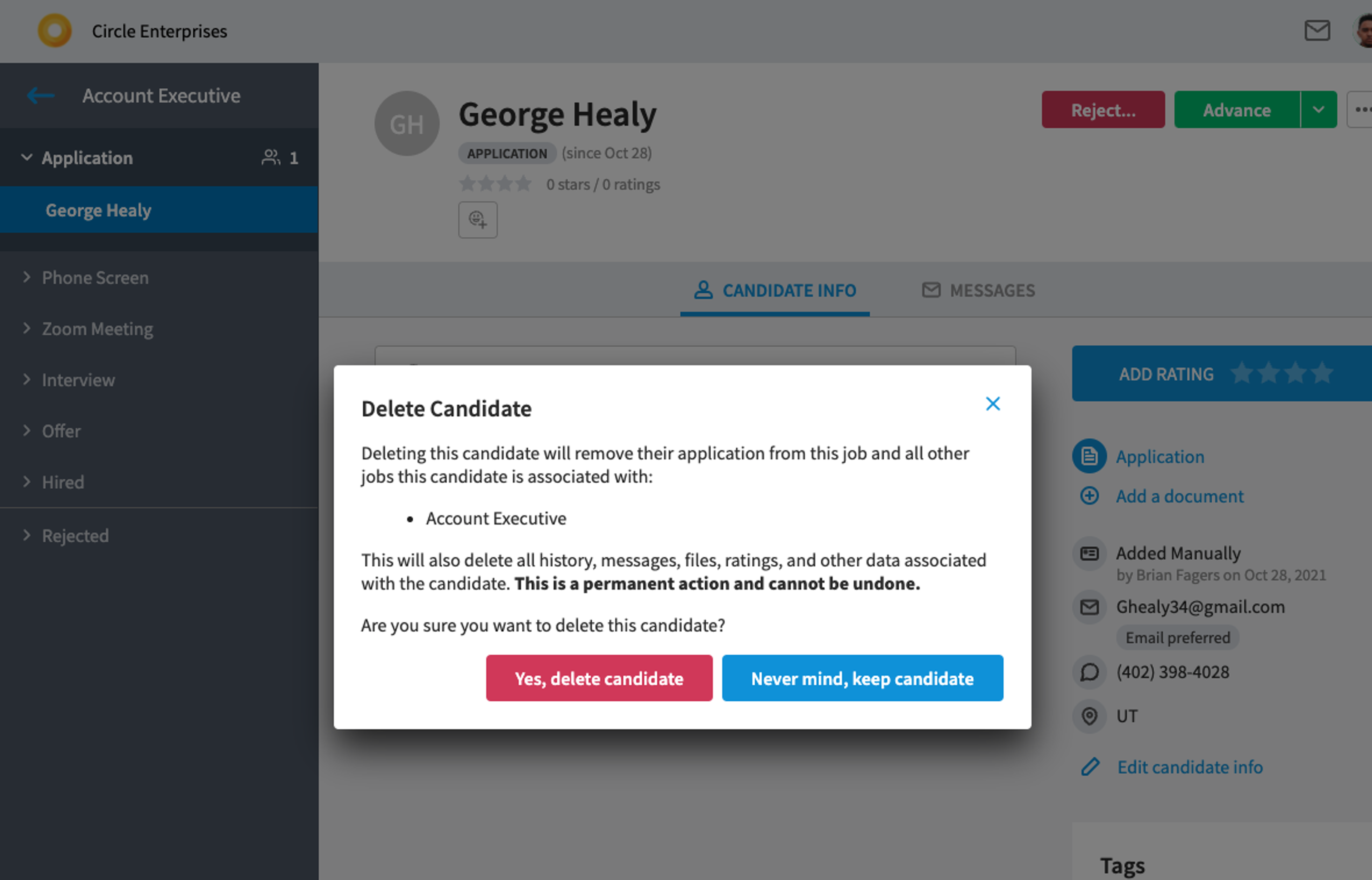
Task: Confirm with Yes, delete candidate
Action: (x=599, y=678)
